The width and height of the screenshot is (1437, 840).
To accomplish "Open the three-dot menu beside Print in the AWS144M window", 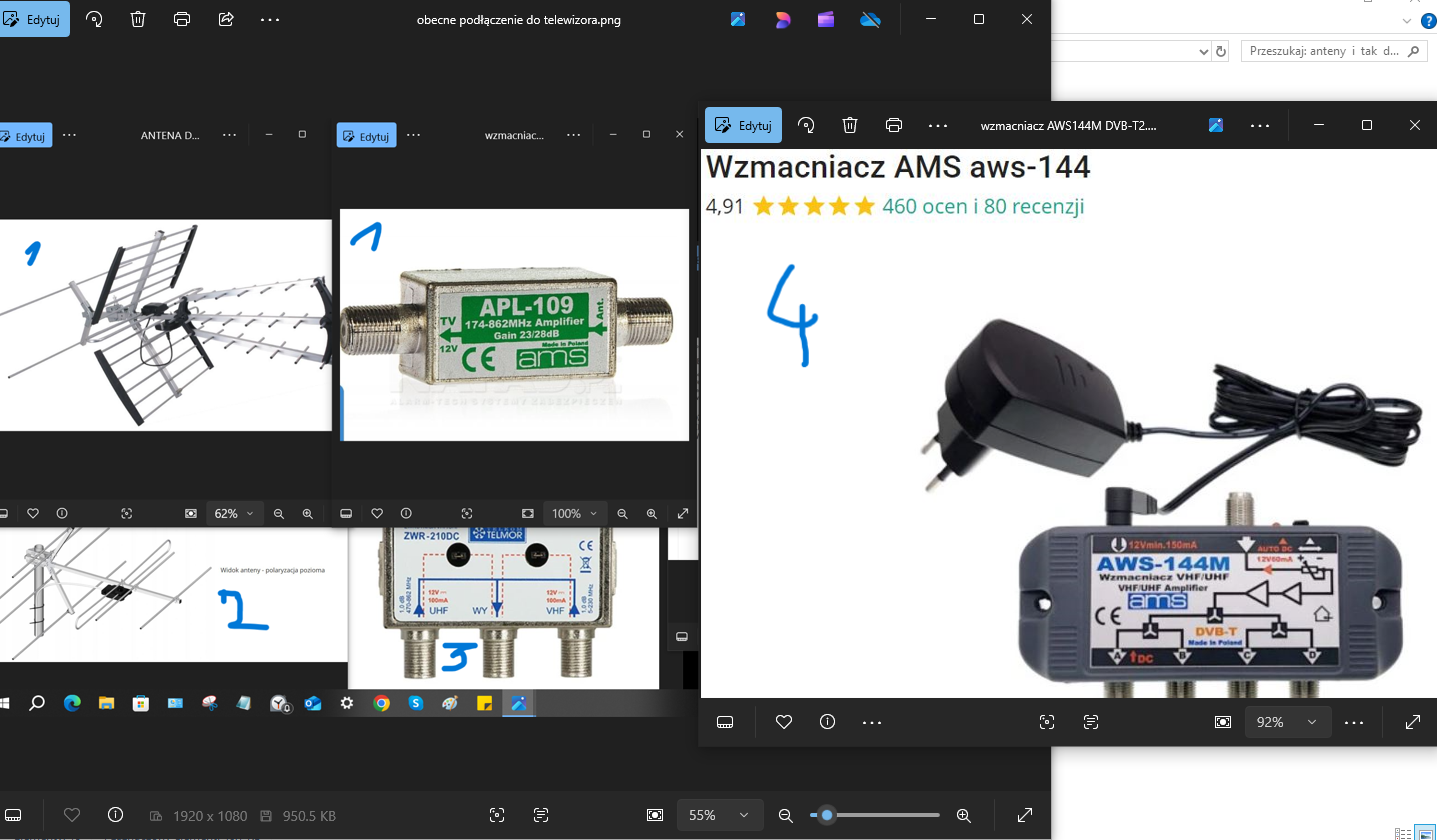I will pyautogui.click(x=938, y=125).
